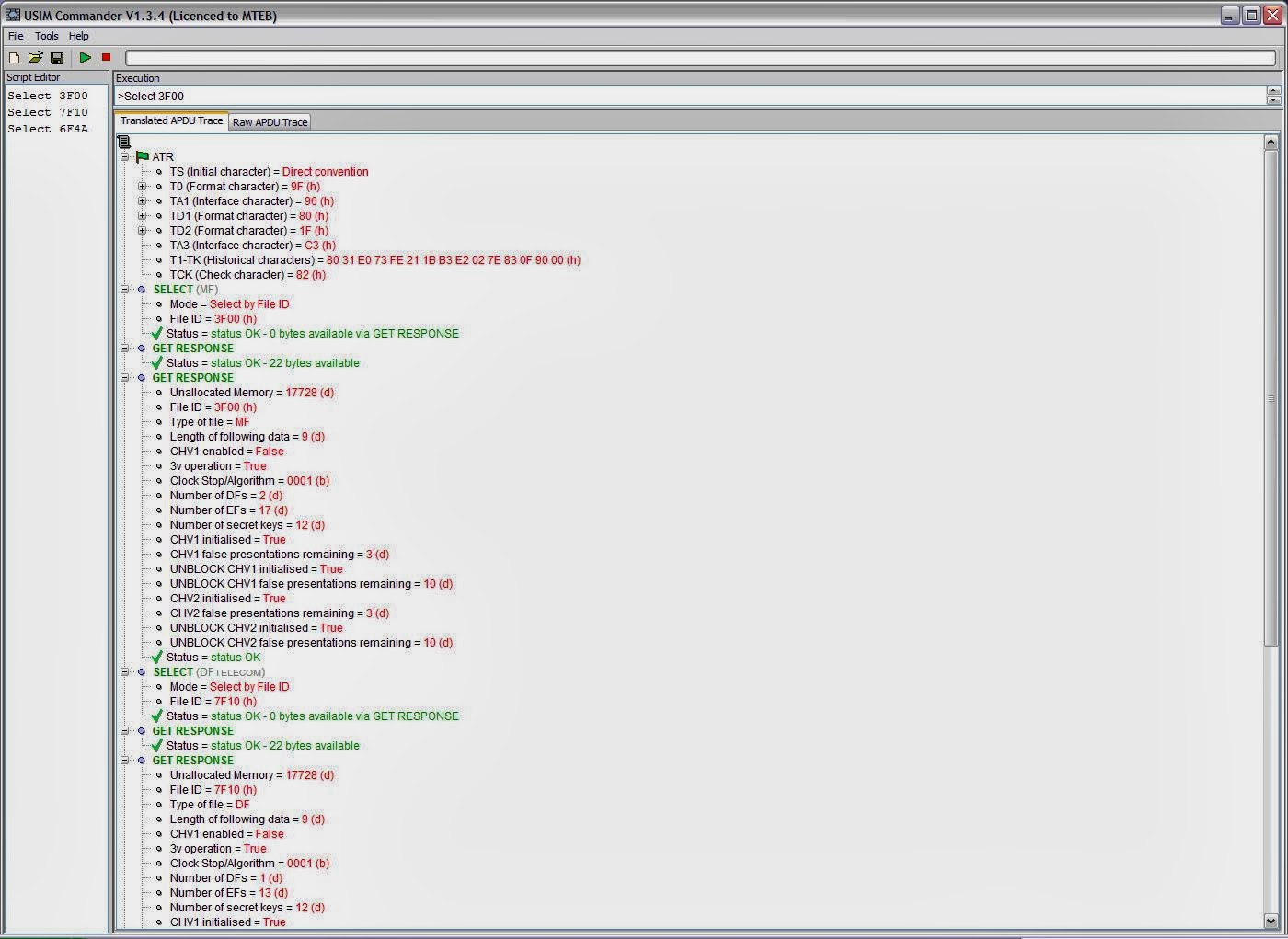Select 'File ID = 3F00' under SELECT MF
The height and width of the screenshot is (939, 1288).
(x=213, y=319)
